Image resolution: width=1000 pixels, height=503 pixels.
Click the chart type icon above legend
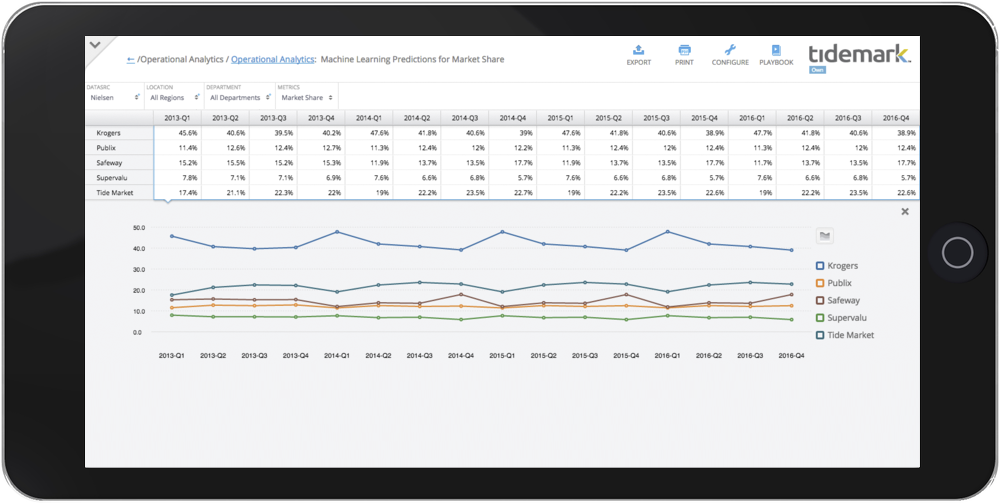tap(825, 236)
